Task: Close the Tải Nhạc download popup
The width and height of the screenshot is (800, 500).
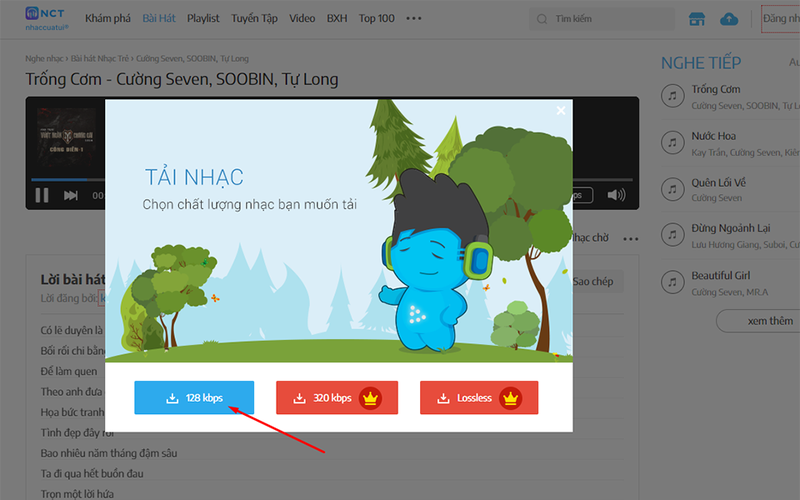Action: 561,110
